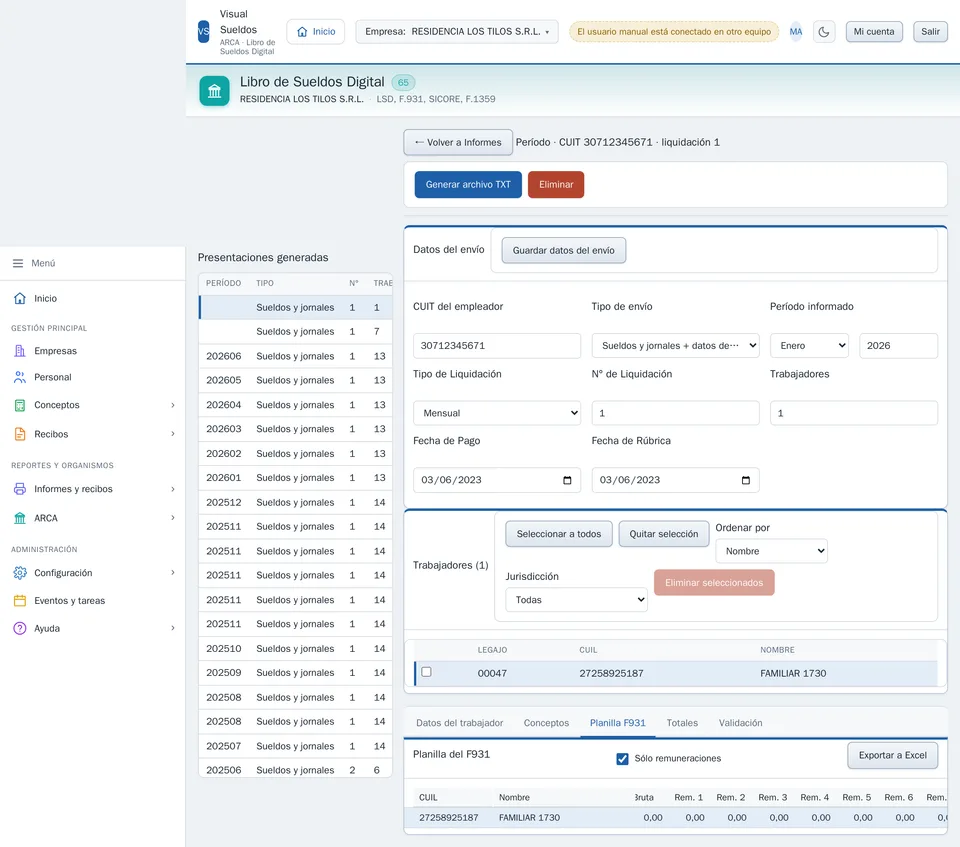
Task: Open the Jurisdicción Todas dropdown
Action: [576, 600]
